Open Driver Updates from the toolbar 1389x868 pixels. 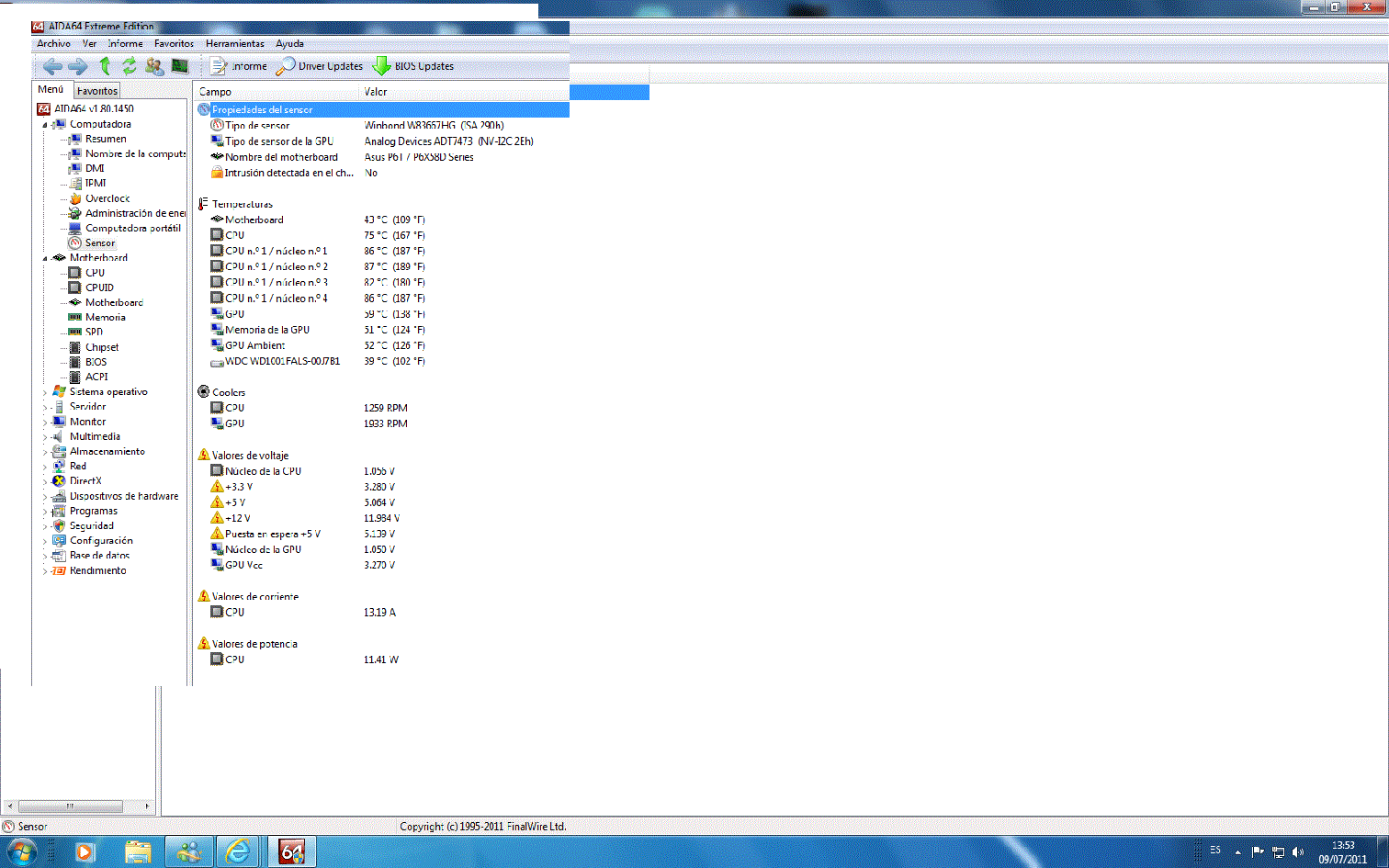[x=321, y=66]
